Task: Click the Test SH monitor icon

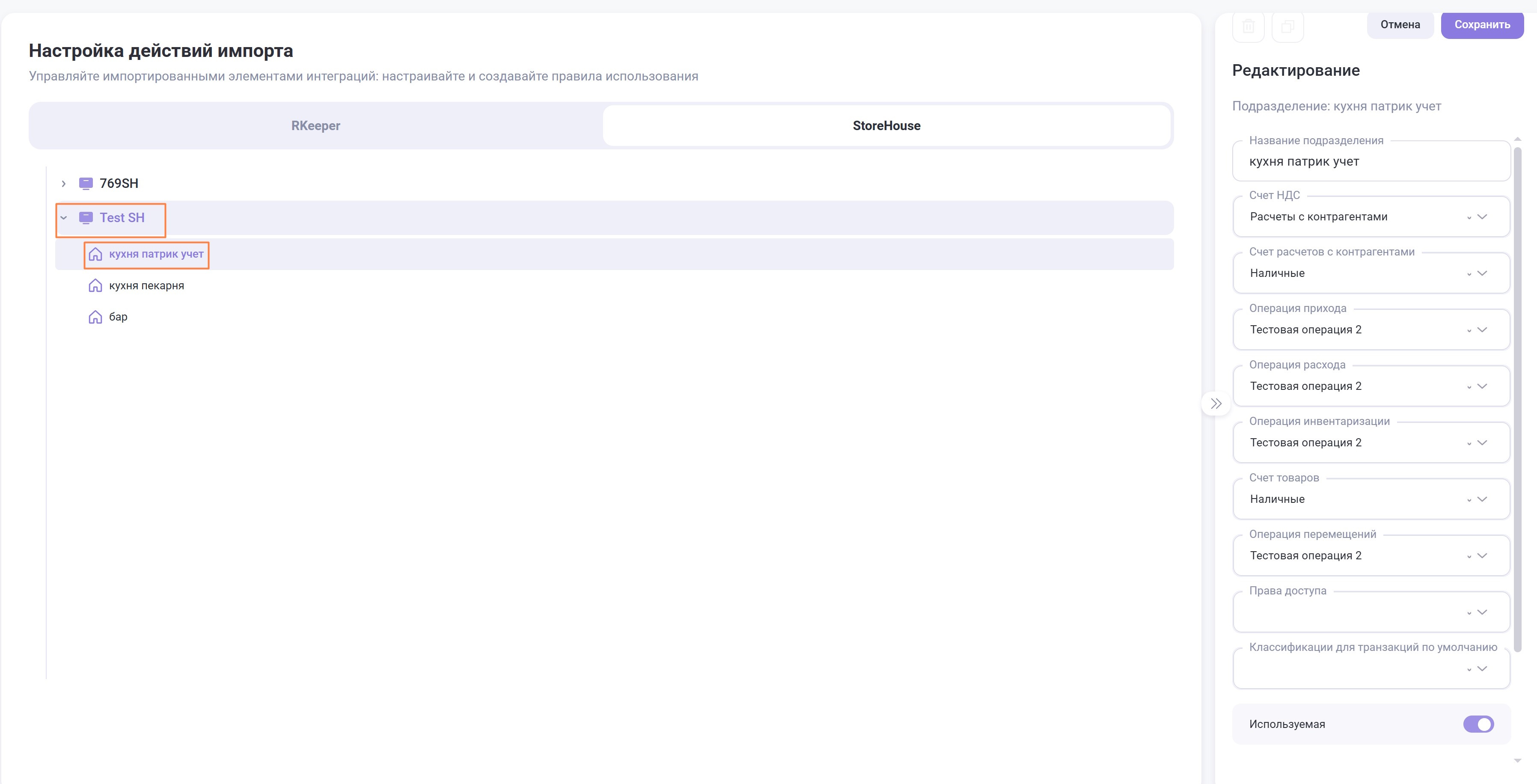Action: point(86,218)
